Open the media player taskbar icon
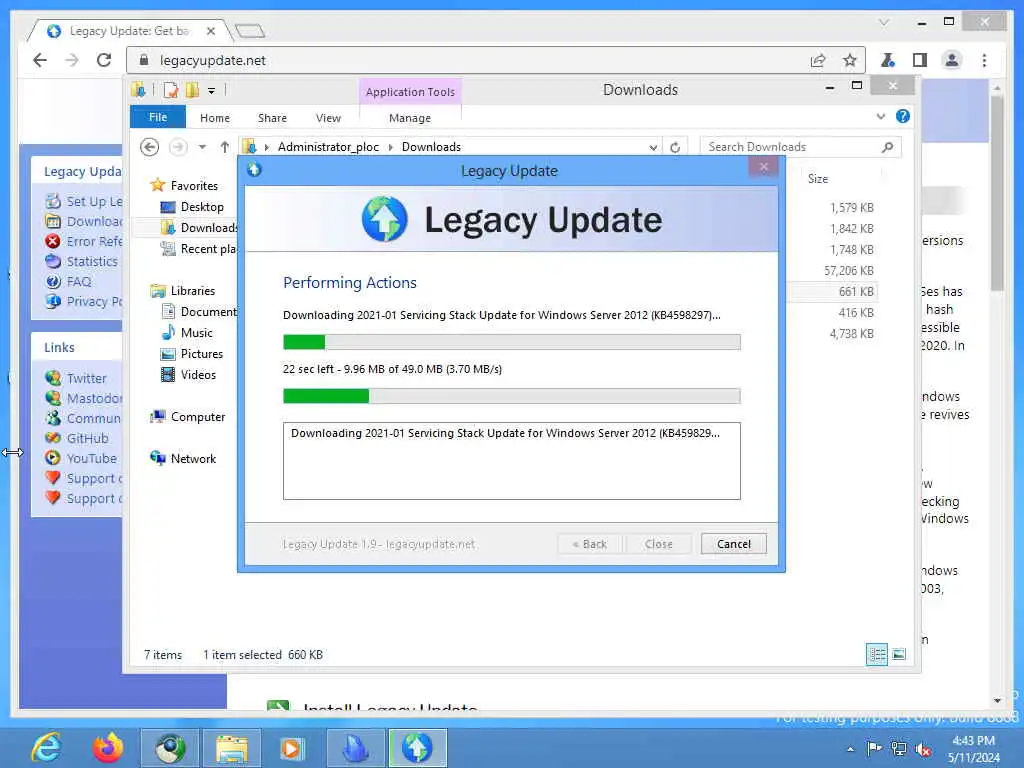Image resolution: width=1024 pixels, height=768 pixels. point(292,748)
